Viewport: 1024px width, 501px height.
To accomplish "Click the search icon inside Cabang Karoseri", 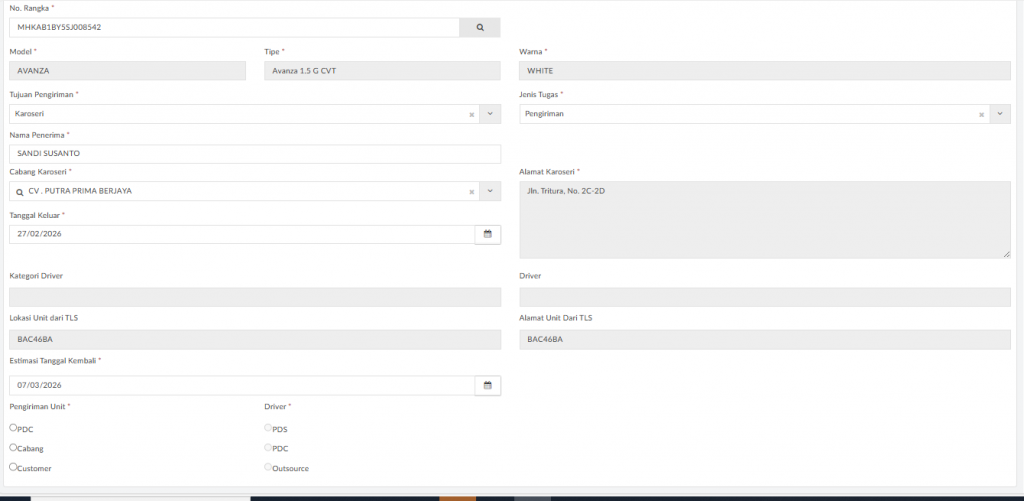I will click(x=19, y=191).
